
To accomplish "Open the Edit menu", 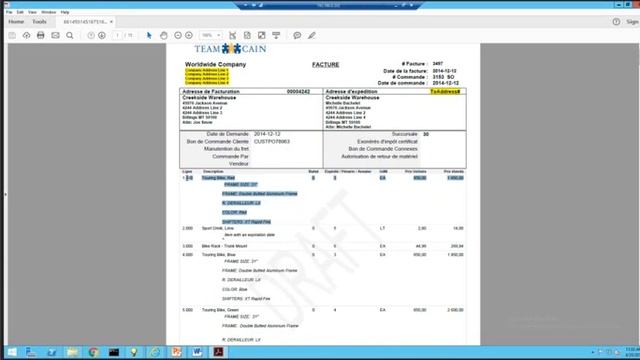I will coord(20,12).
